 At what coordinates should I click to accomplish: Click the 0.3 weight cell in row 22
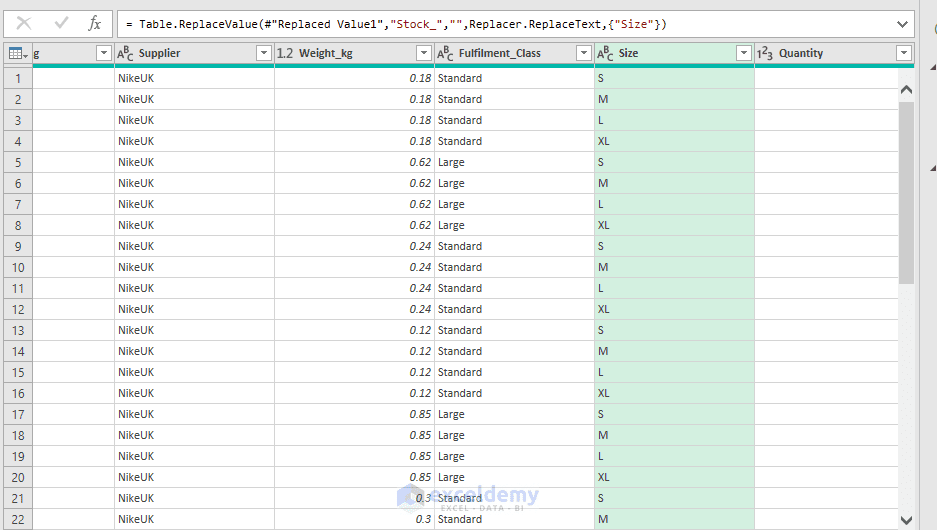(x=354, y=519)
